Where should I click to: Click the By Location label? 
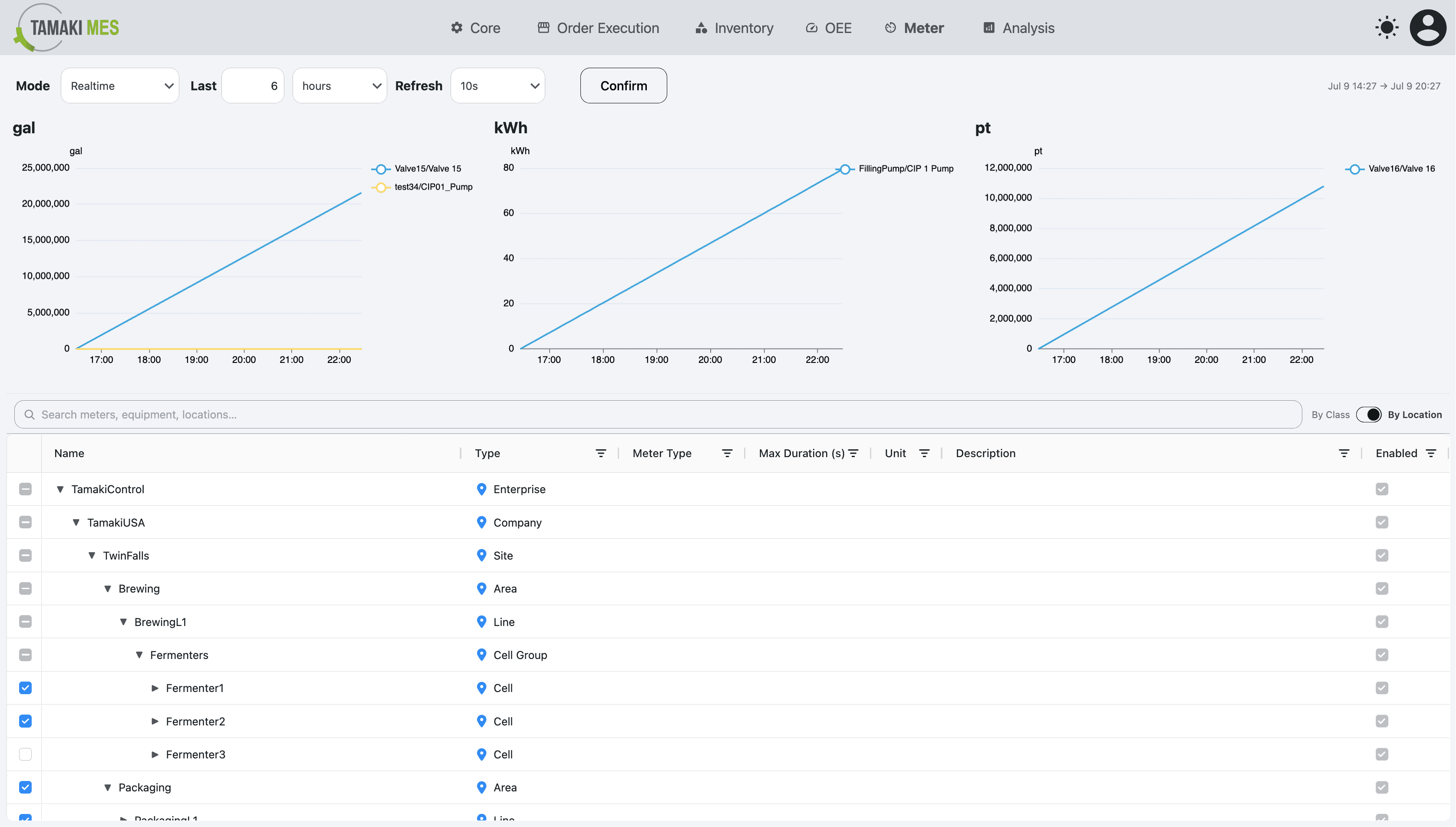[x=1415, y=415]
